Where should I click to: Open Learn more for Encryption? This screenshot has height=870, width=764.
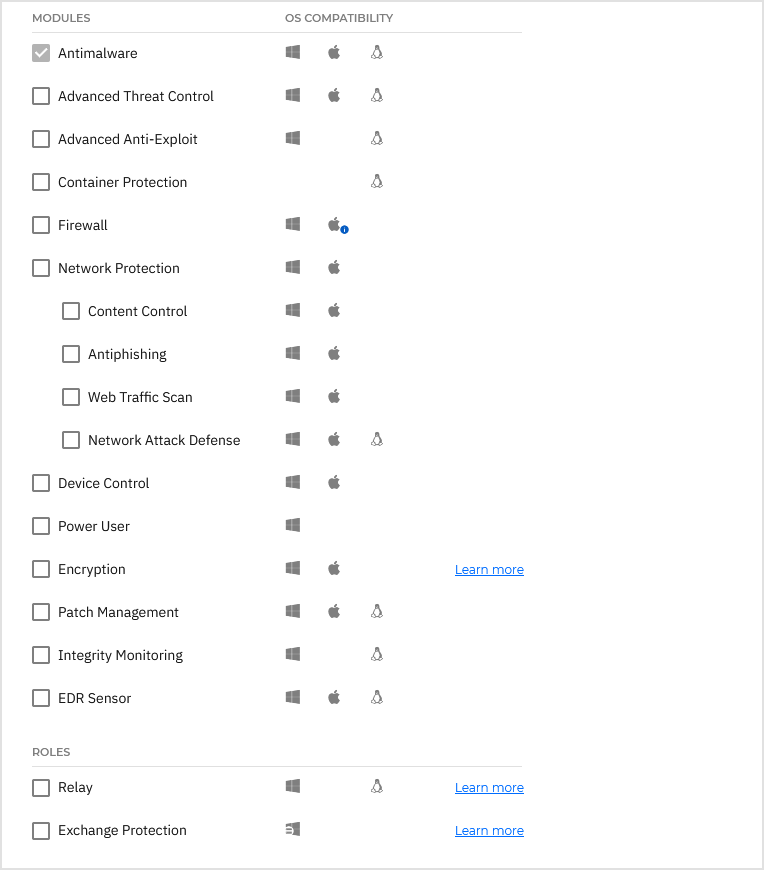pyautogui.click(x=489, y=569)
